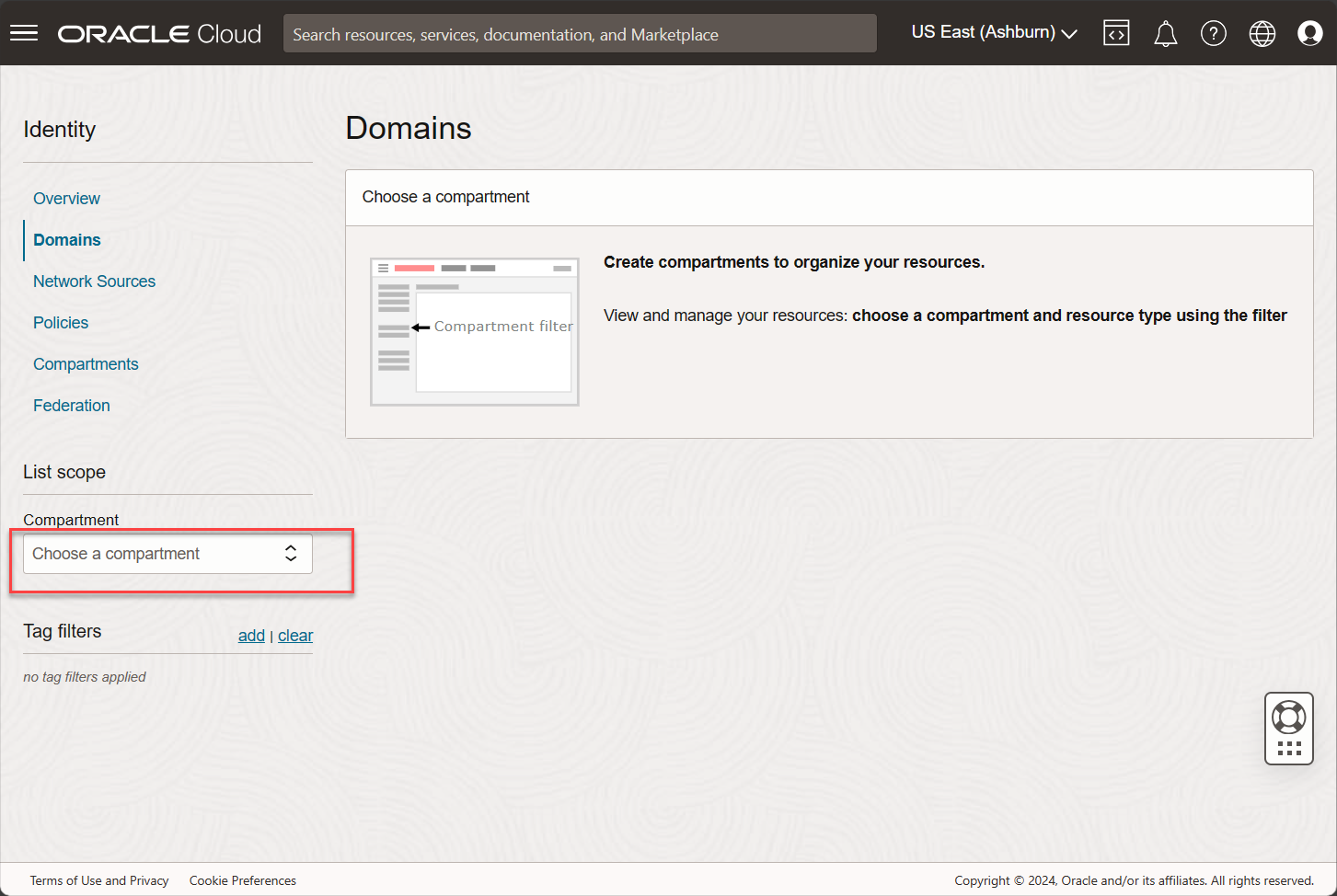Open the Policies page
Viewport: 1337px width, 896px height.
tap(61, 323)
